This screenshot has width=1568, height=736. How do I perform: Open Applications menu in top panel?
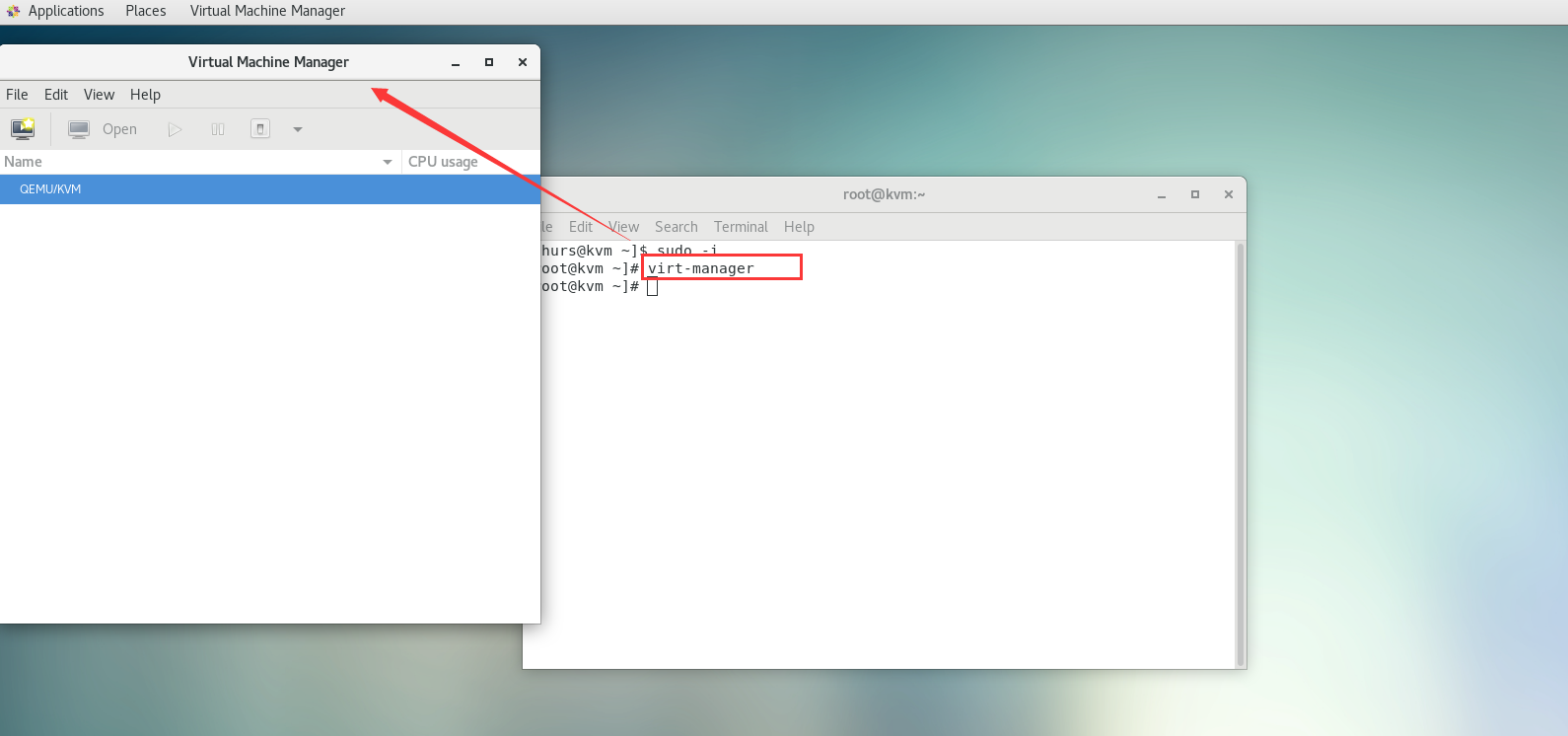coord(65,11)
